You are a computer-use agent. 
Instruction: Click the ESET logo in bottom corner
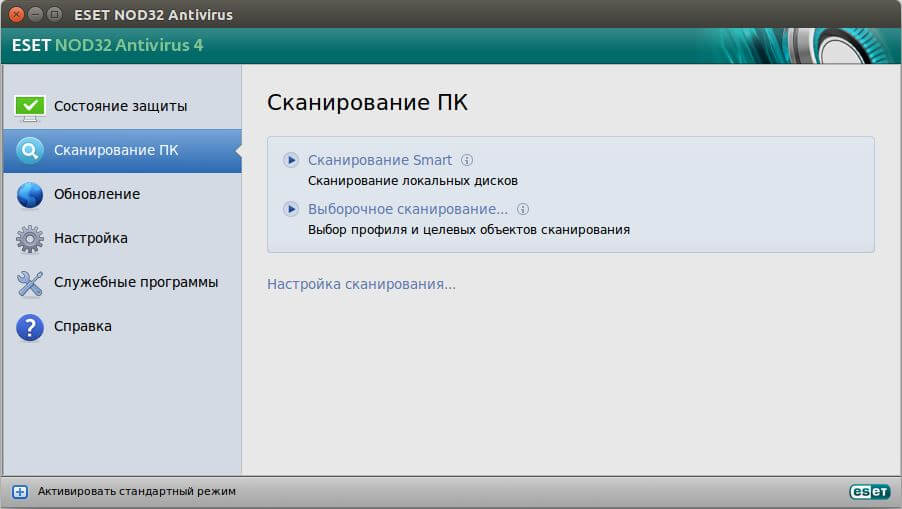pyautogui.click(x=870, y=492)
